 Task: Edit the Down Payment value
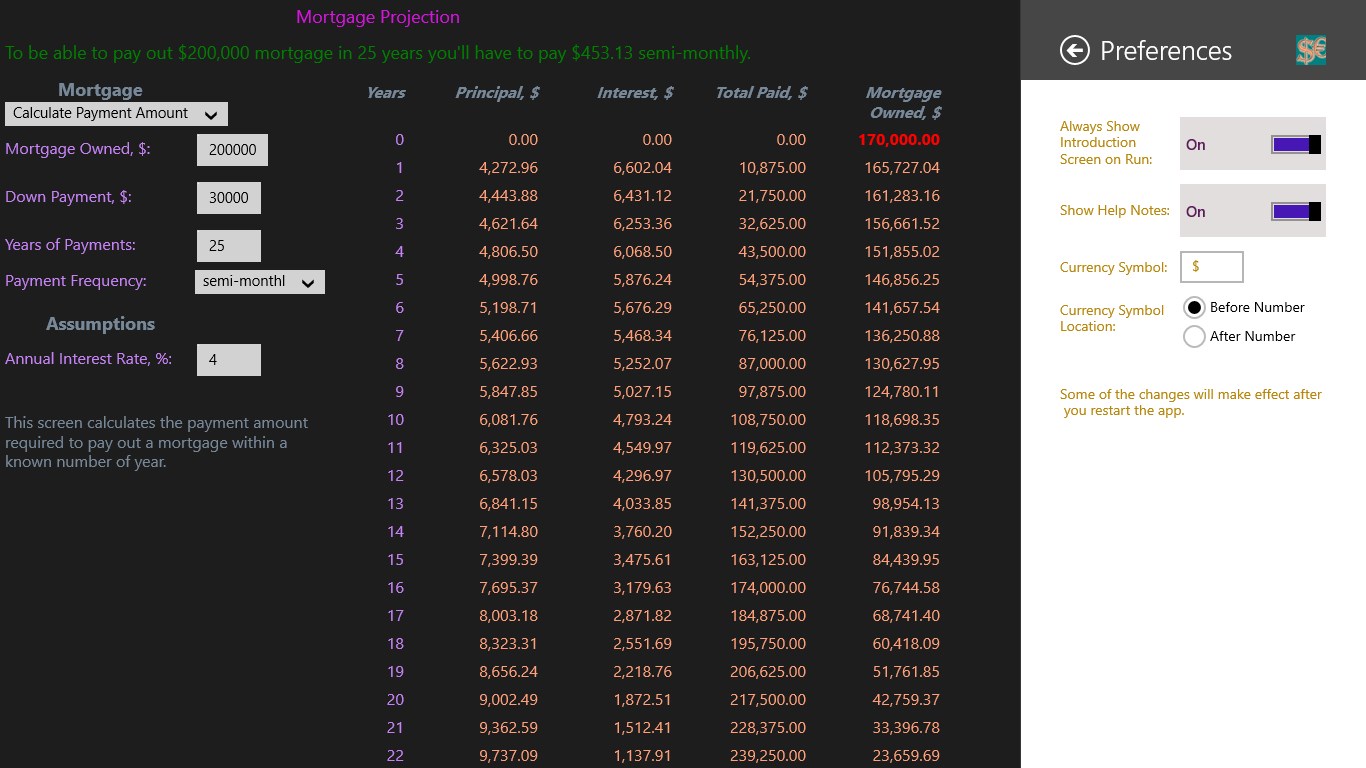[228, 197]
